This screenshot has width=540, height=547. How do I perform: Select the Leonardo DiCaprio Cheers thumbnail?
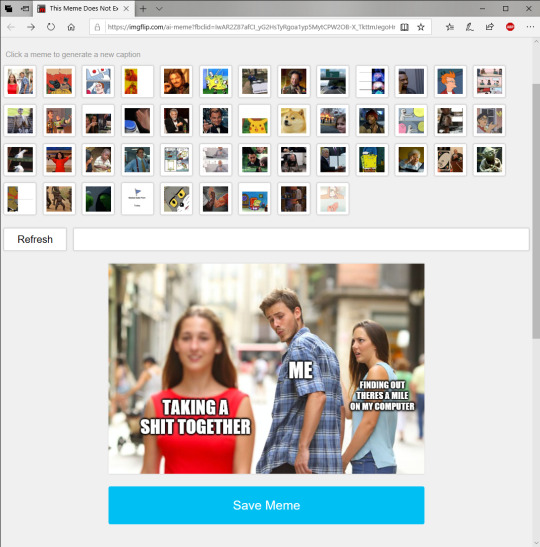tap(216, 120)
